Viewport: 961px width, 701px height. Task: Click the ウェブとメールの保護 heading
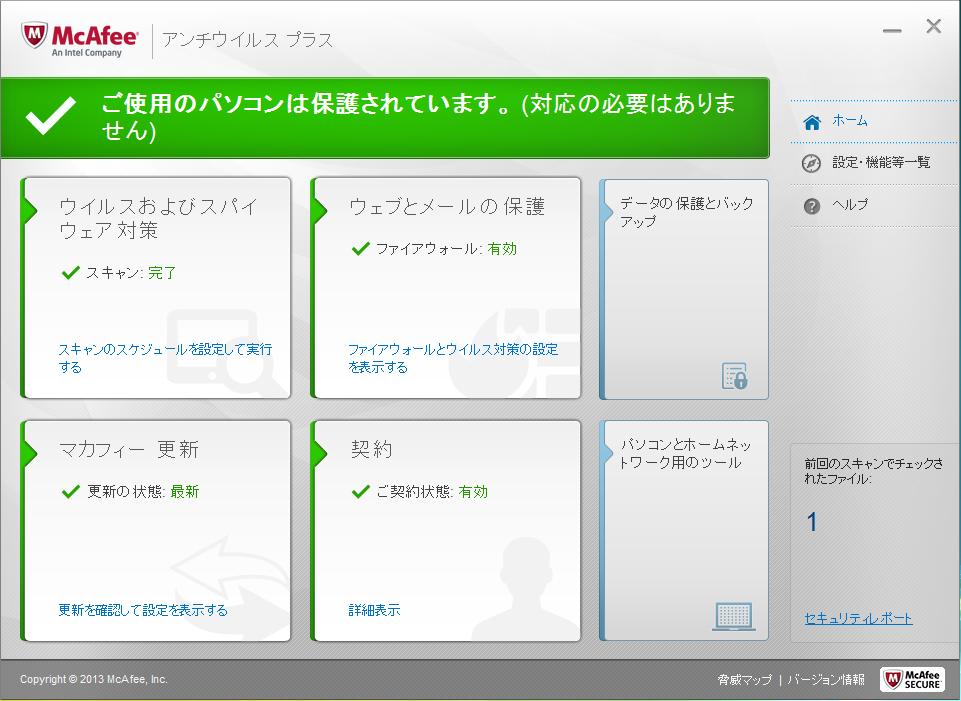[x=447, y=207]
